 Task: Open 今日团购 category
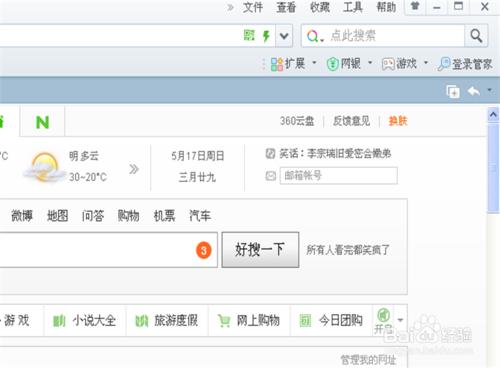coord(341,321)
